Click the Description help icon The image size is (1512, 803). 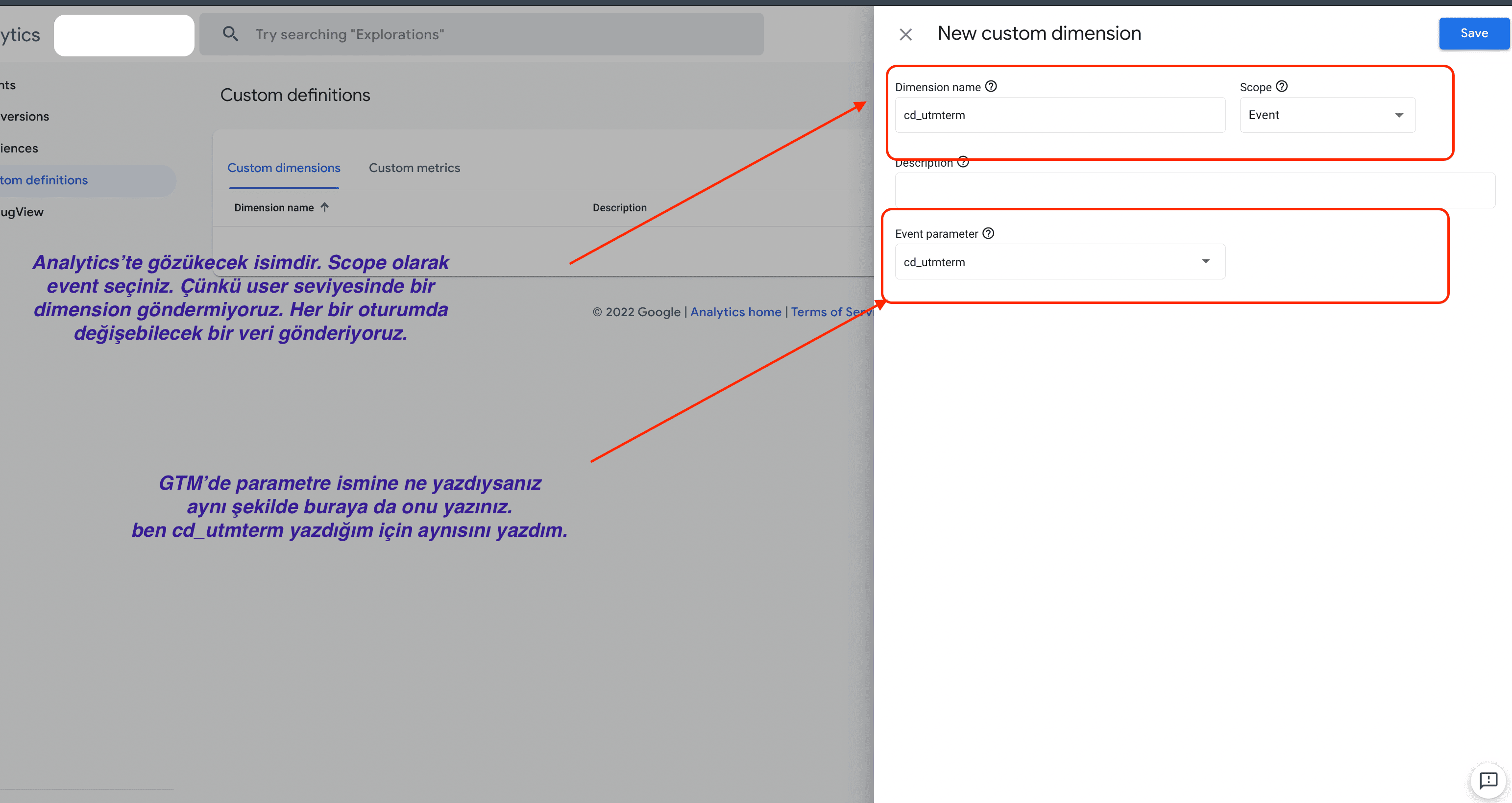(963, 162)
